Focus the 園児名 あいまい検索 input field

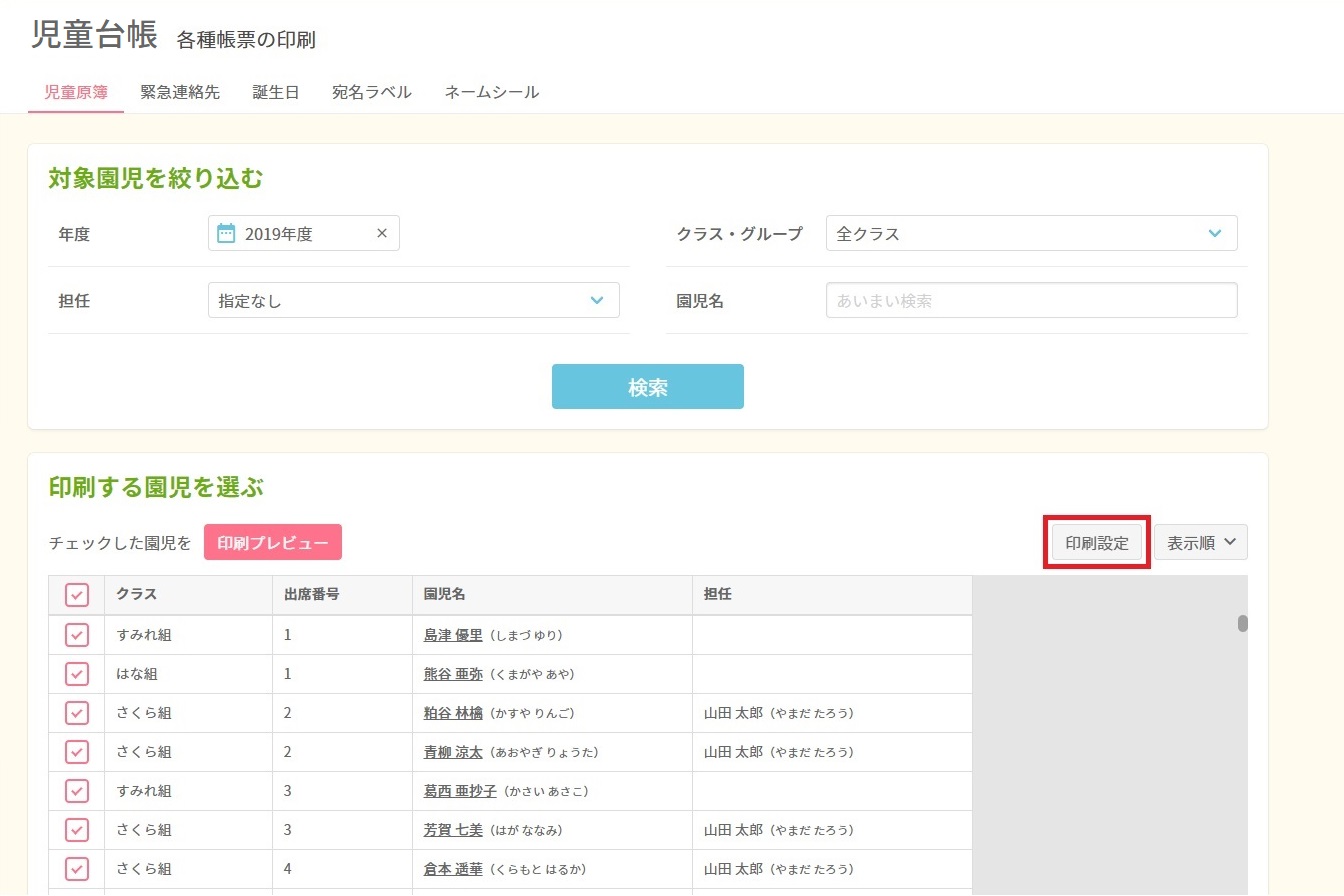[x=1031, y=300]
